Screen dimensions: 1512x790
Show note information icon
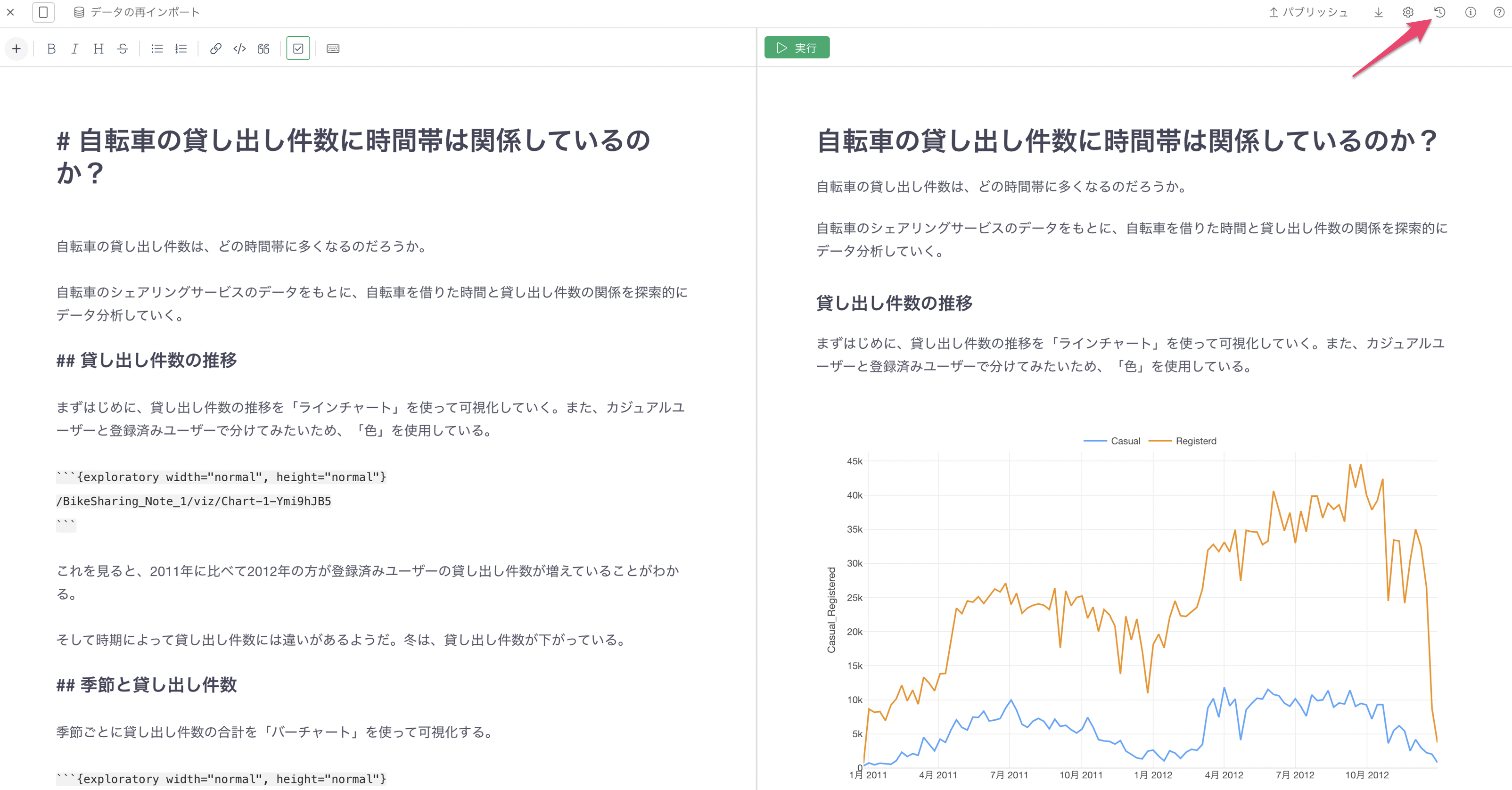point(1471,12)
